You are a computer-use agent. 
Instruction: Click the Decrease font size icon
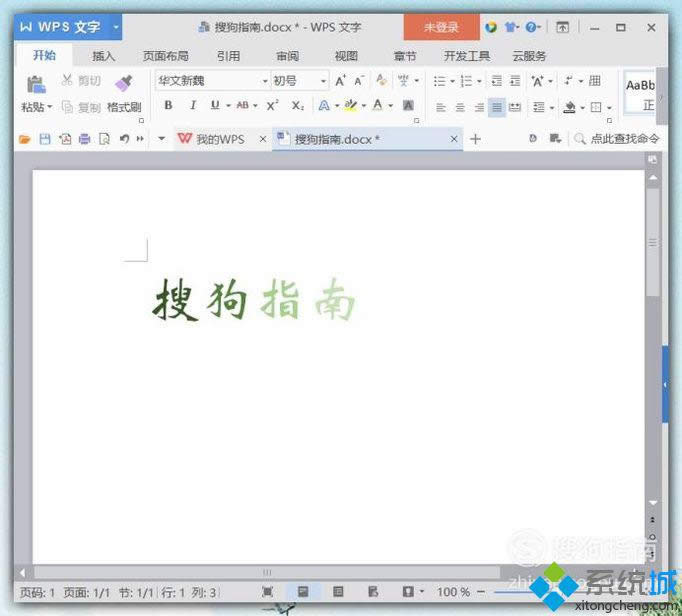(358, 81)
